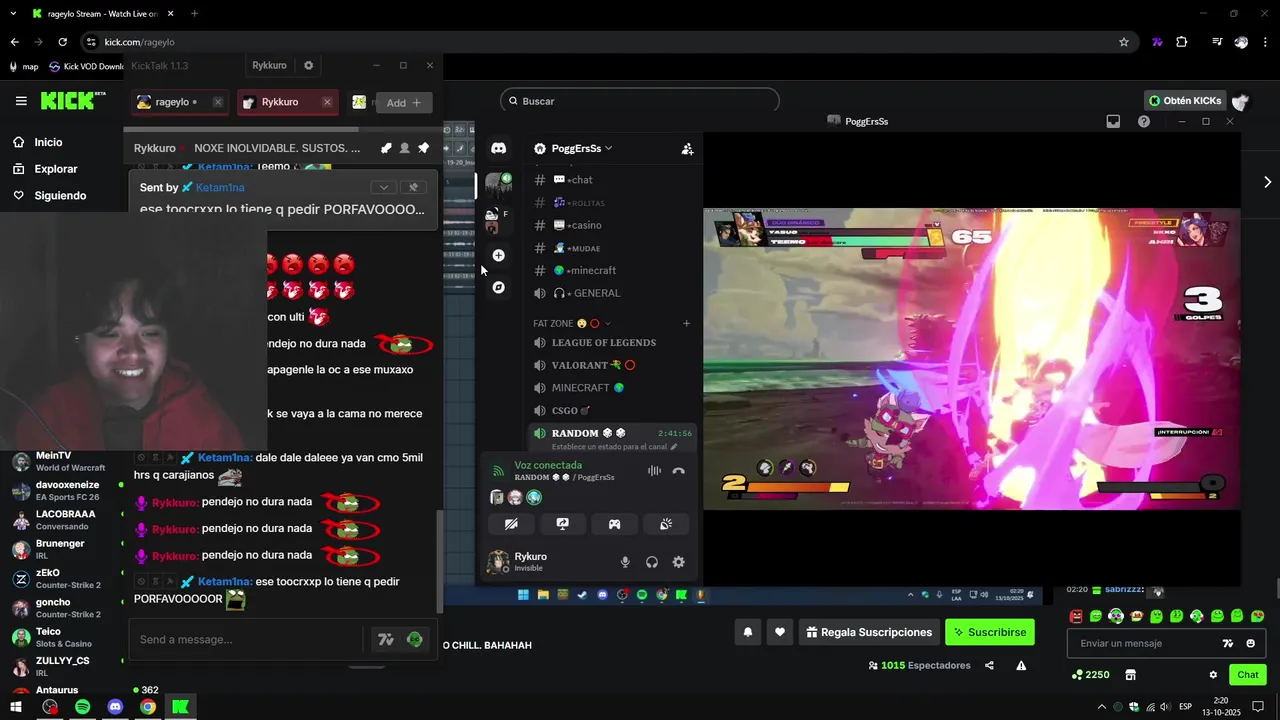Mute Discord microphone

625,562
